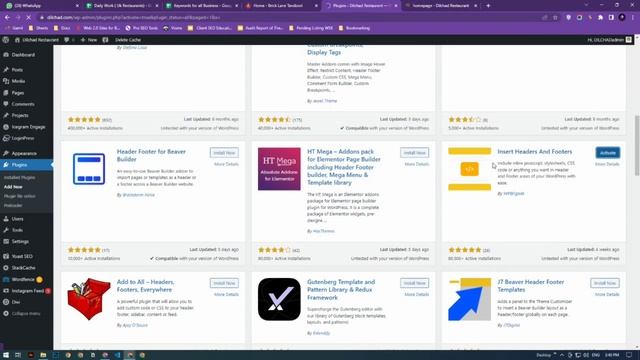Viewport: 640px width, 360px height.
Task: Click the Wordfence sidebar icon
Action: pos(6,280)
